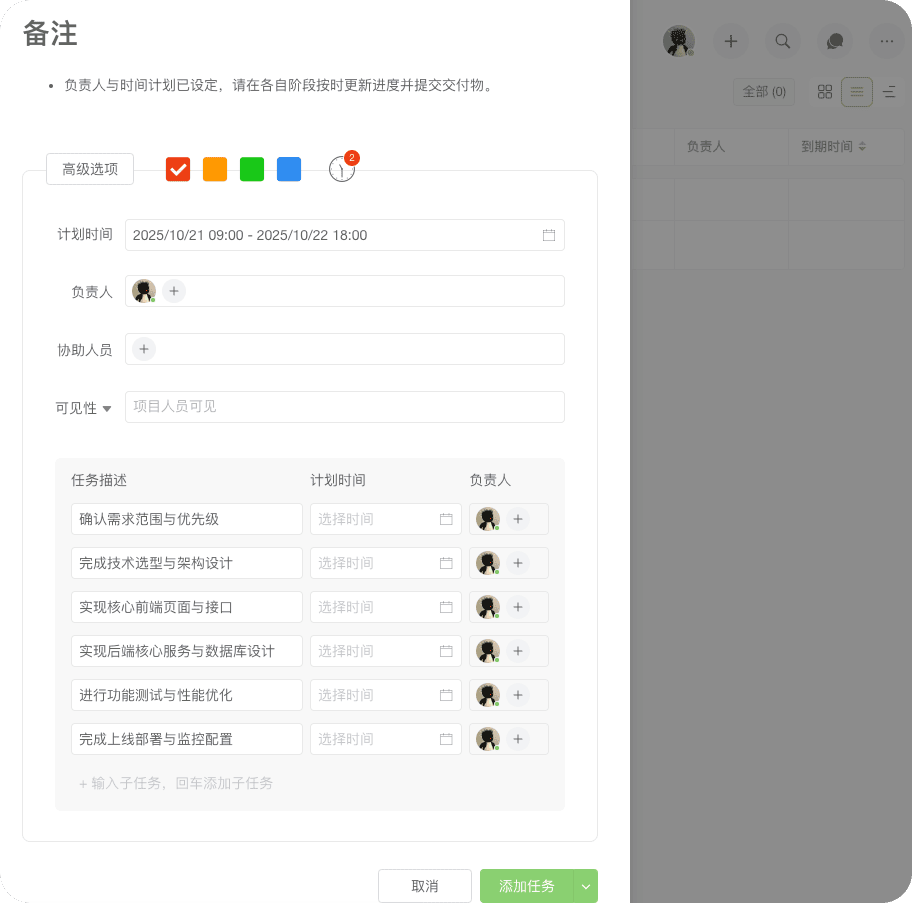Open the more options ellipsis in header
This screenshot has height=903, width=912.
(x=886, y=41)
